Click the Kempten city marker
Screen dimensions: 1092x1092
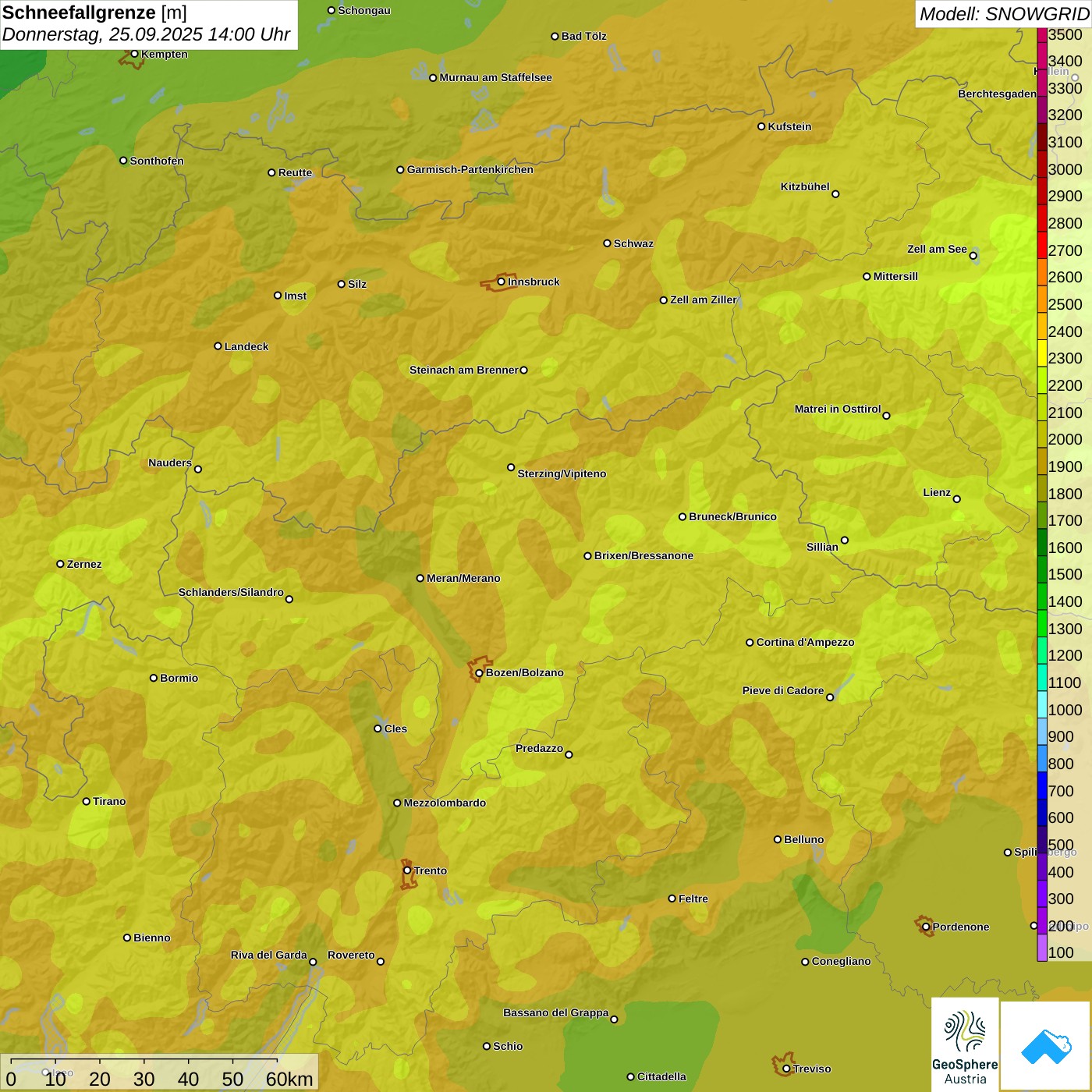tap(134, 54)
